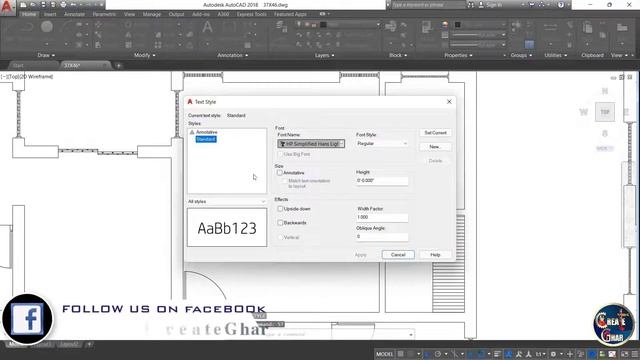640x360 pixels.
Task: Click the Apply button
Action: click(360, 255)
